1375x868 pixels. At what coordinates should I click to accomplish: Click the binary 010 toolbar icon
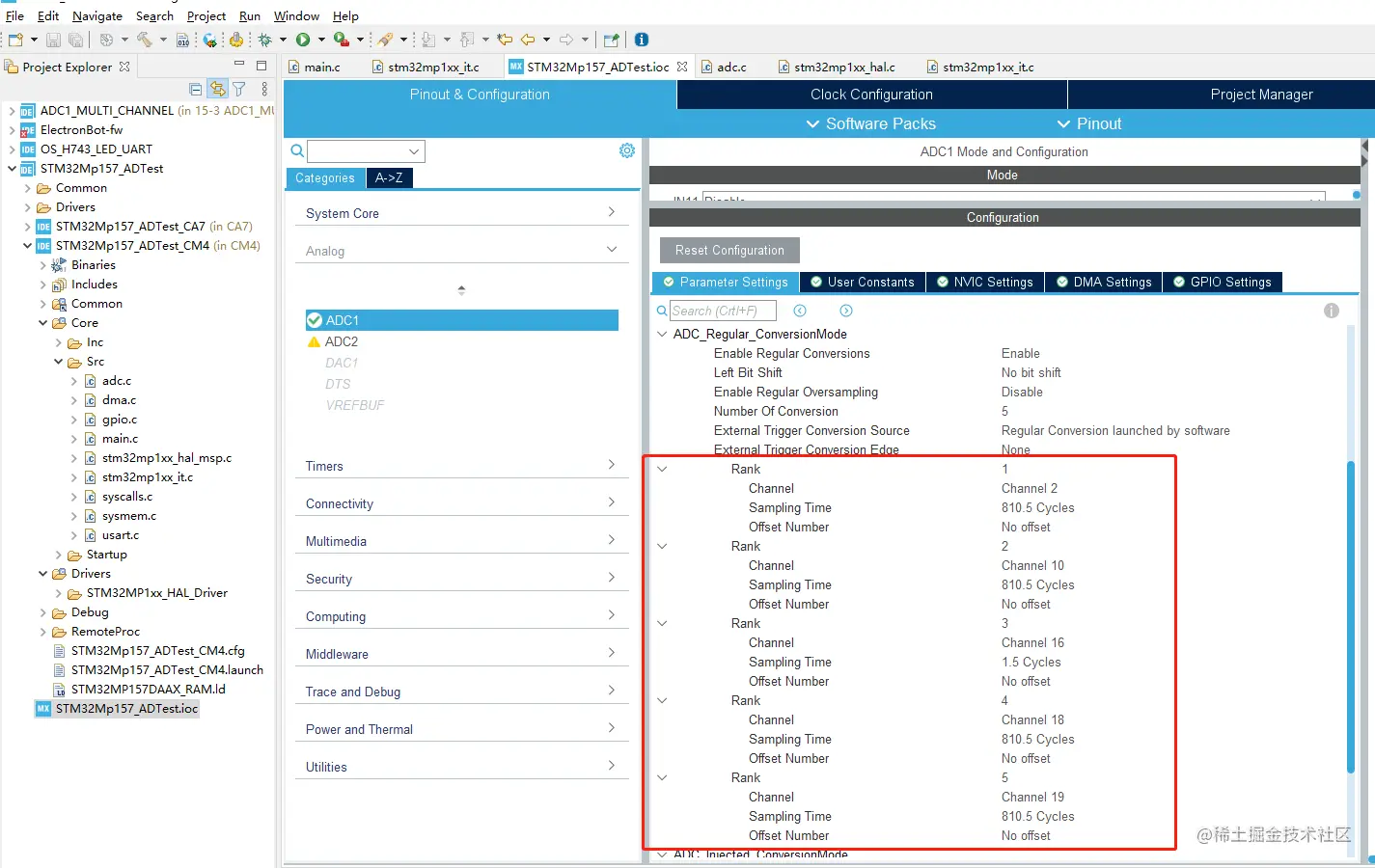point(183,40)
